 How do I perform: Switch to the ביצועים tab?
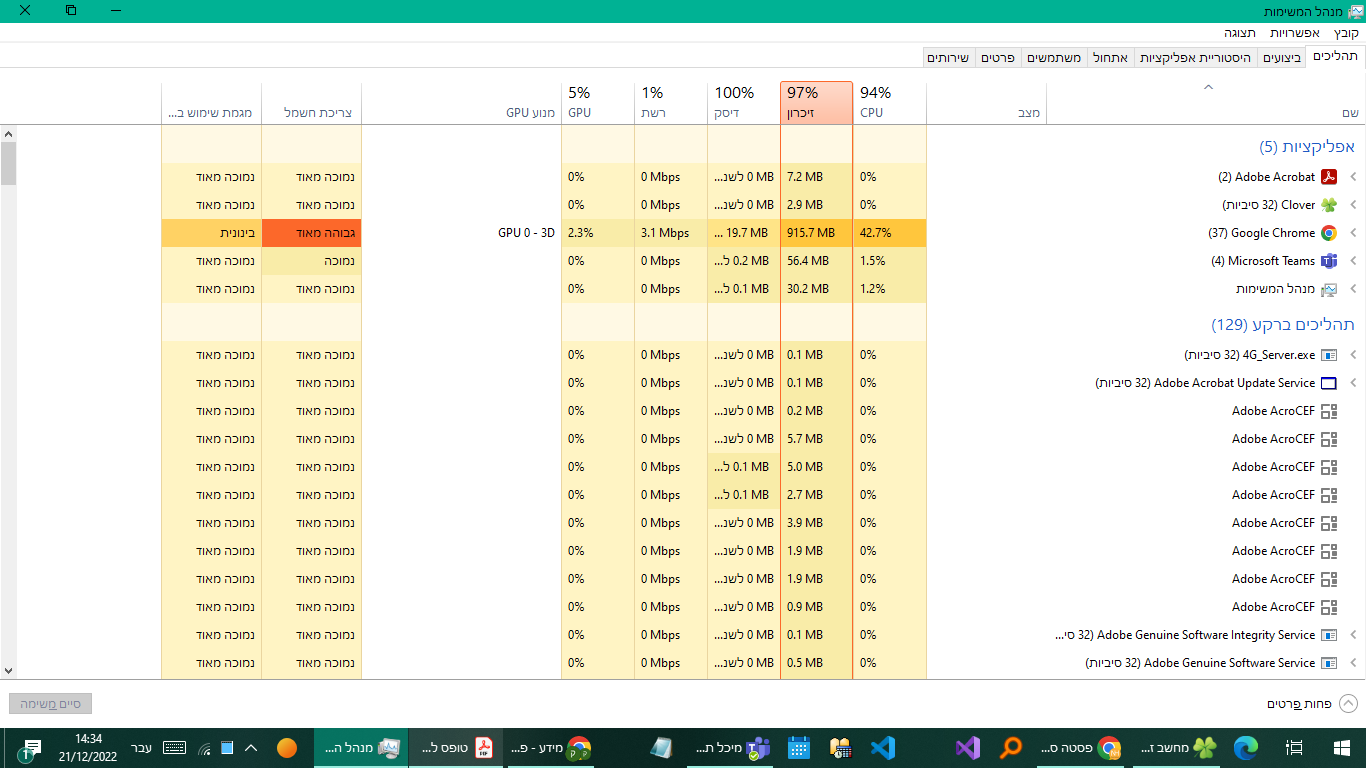[x=1281, y=58]
